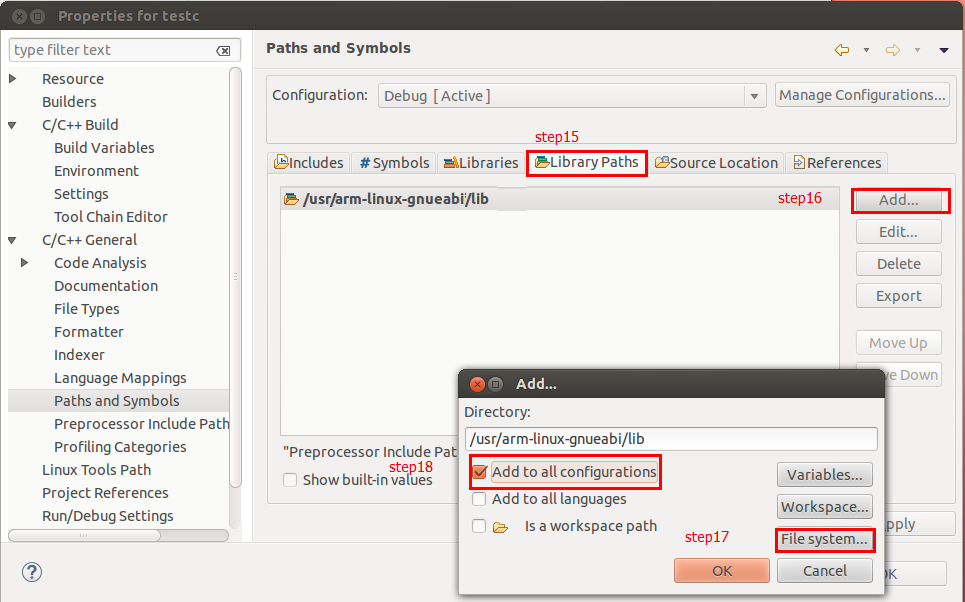Select Environment in the tree
965x602 pixels.
(x=96, y=171)
